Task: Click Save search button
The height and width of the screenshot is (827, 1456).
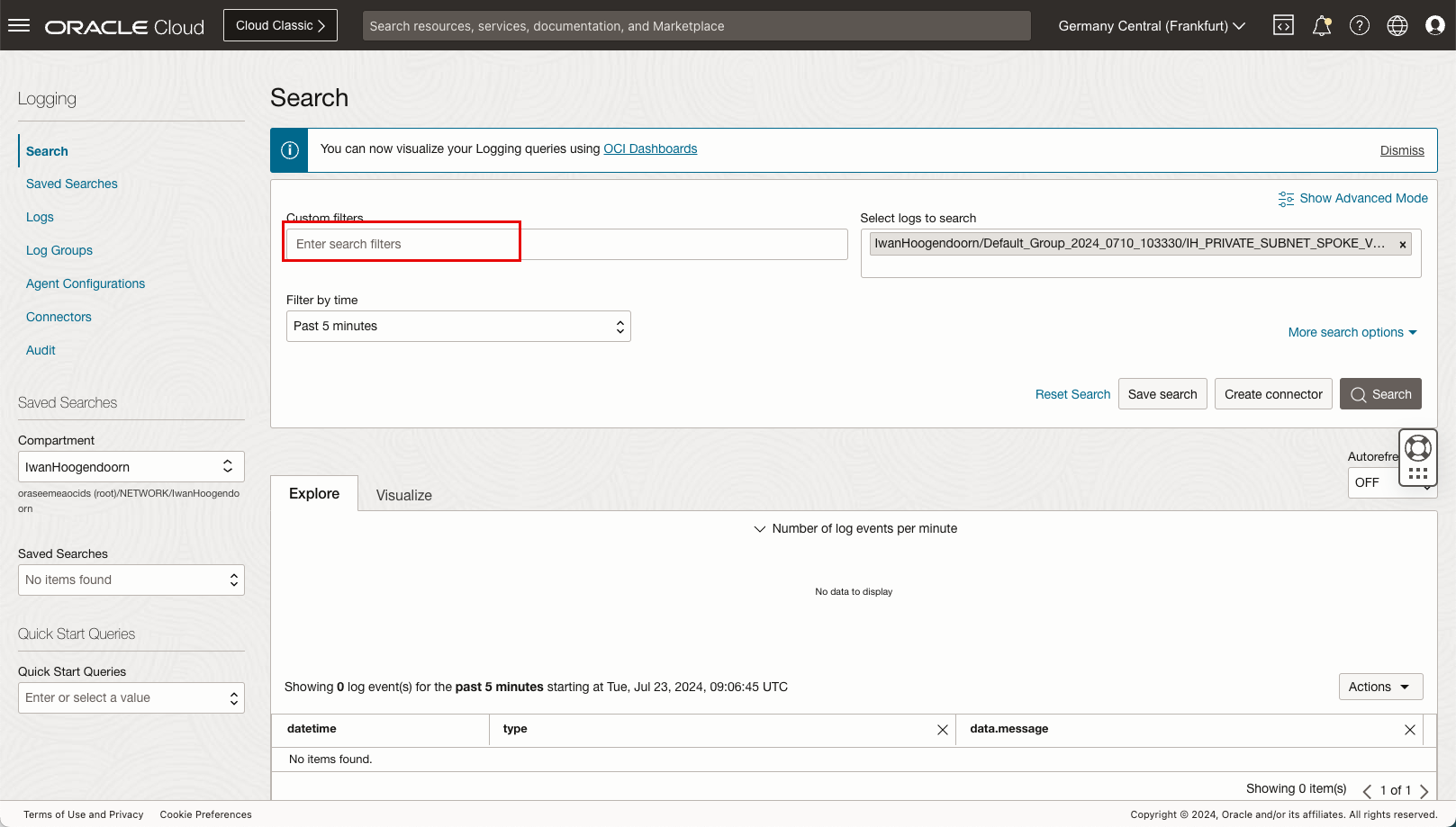Action: [1162, 394]
